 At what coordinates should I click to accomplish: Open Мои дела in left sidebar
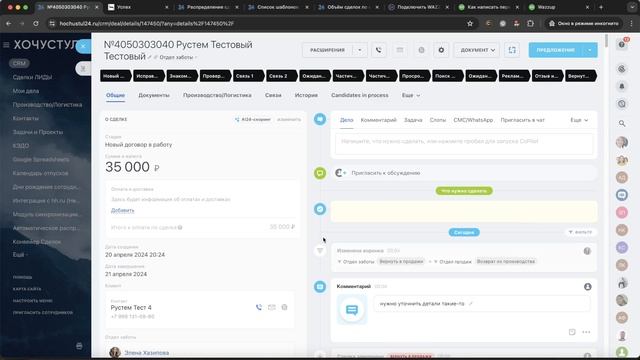coord(26,91)
